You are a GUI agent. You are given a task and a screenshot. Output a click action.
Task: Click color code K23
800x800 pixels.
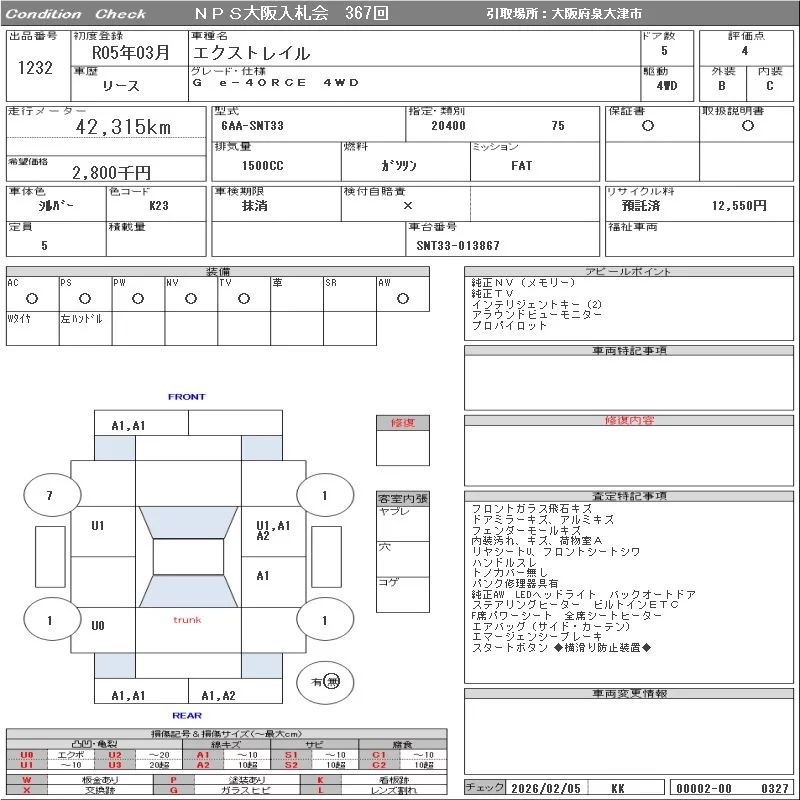tap(159, 206)
